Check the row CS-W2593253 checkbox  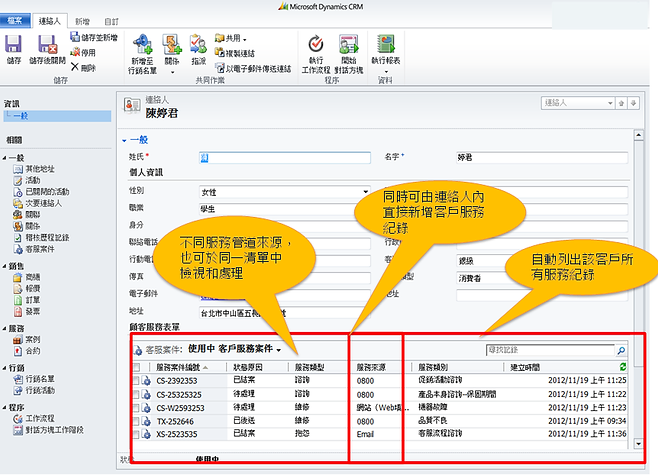(136, 408)
